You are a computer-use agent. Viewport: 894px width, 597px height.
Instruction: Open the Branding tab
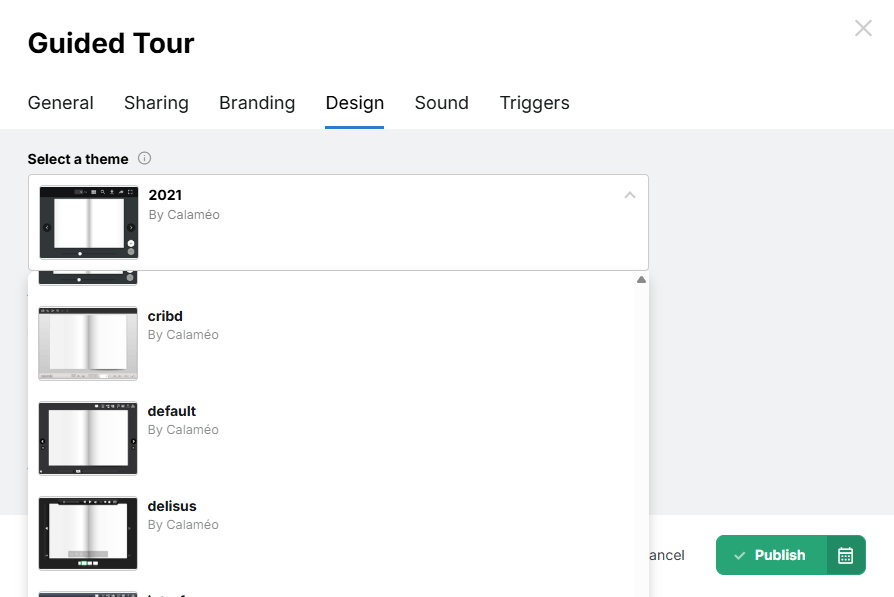[257, 103]
